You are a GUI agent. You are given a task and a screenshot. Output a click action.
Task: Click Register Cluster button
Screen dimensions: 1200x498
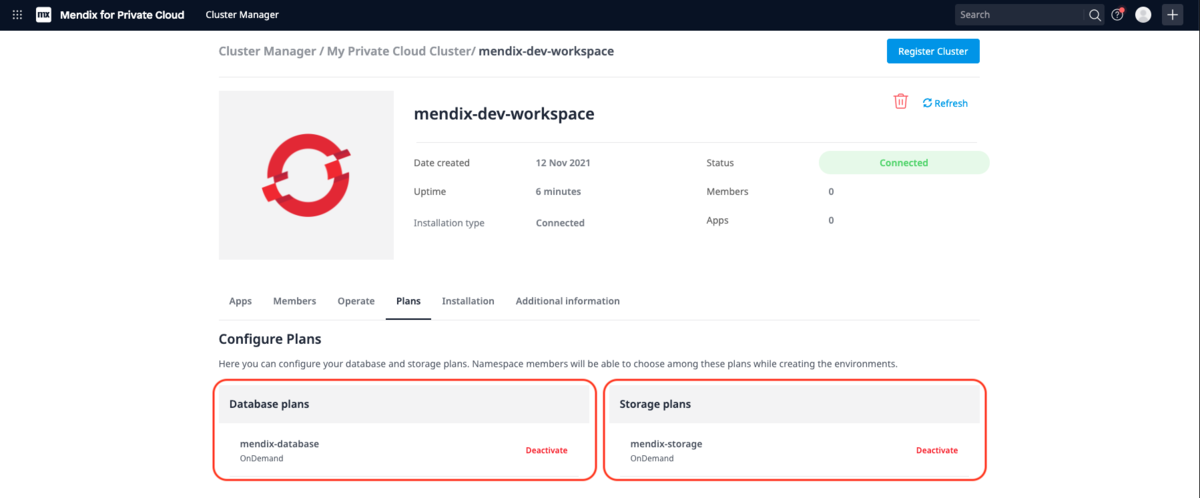pyautogui.click(x=933, y=51)
